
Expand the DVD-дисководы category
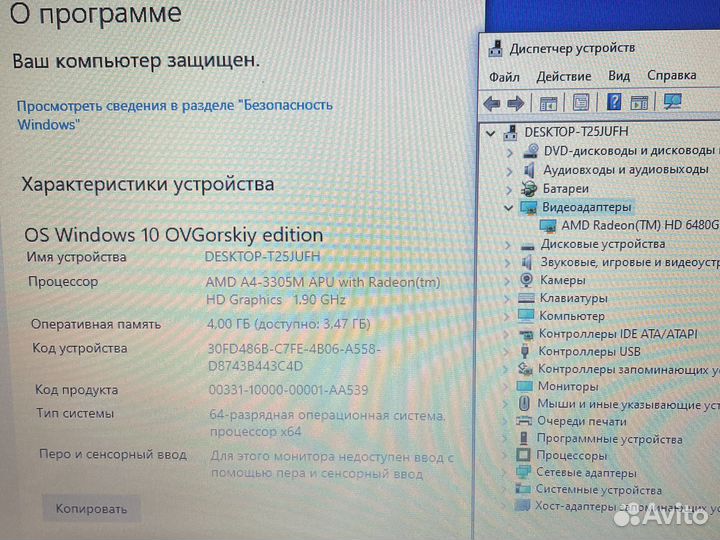coord(510,152)
